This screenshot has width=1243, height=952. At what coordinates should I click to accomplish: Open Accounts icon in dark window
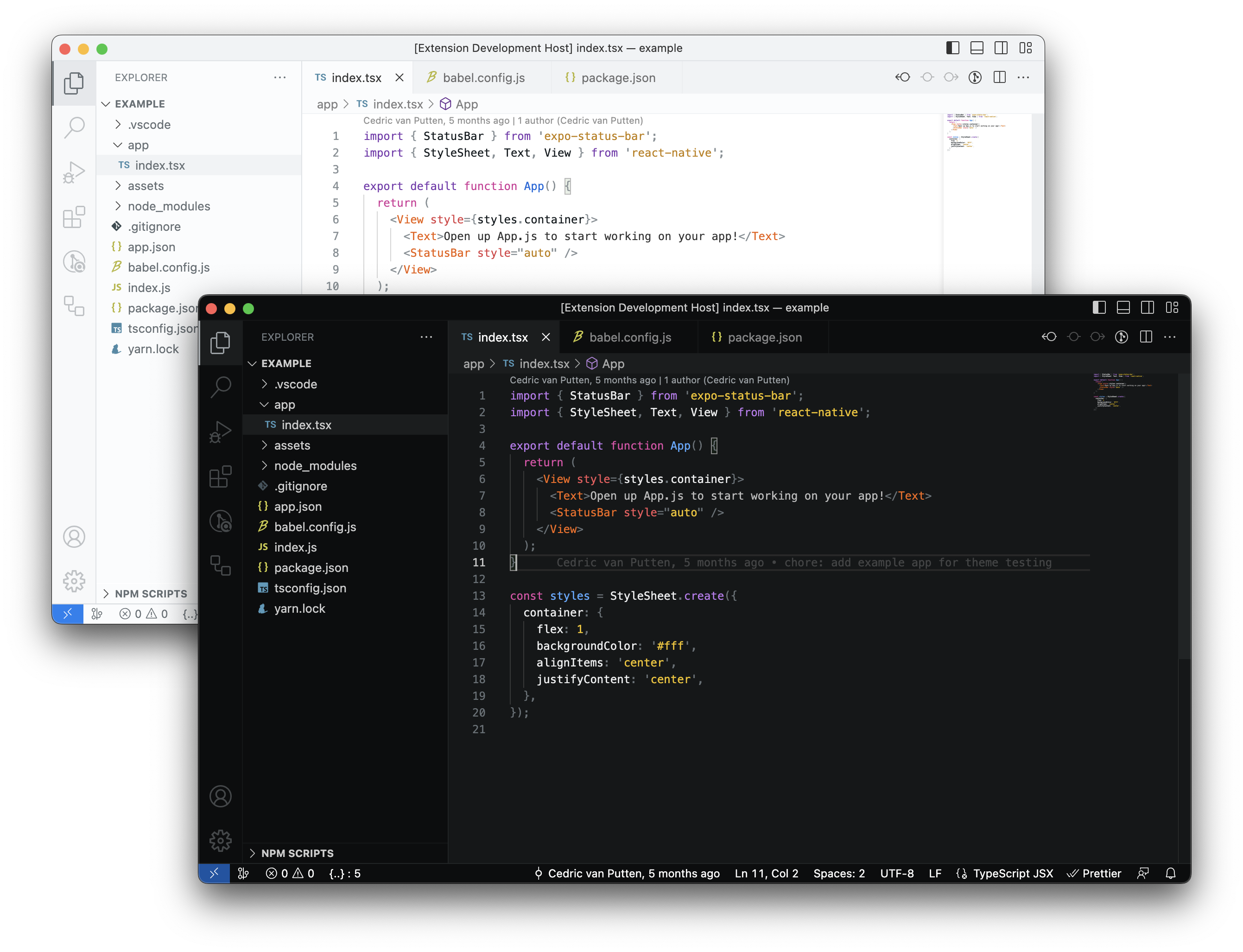(x=221, y=796)
